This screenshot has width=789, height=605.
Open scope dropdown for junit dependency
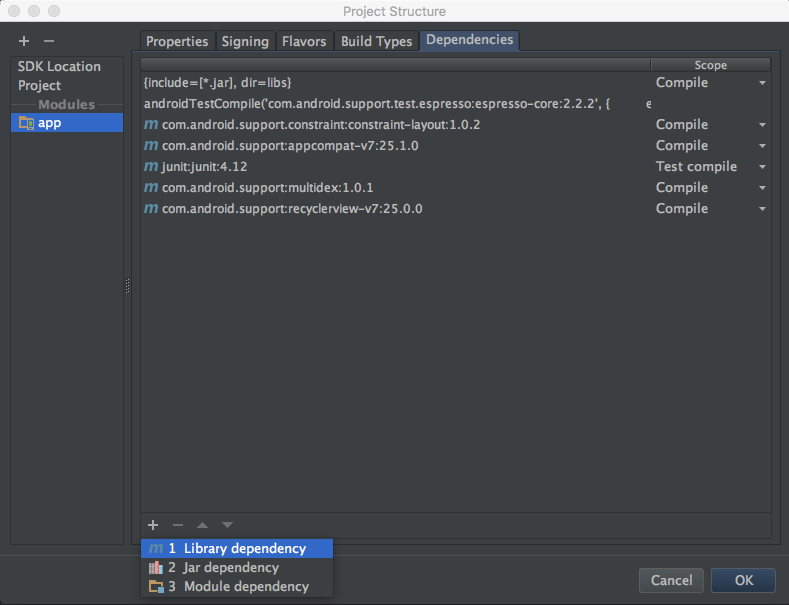(762, 167)
